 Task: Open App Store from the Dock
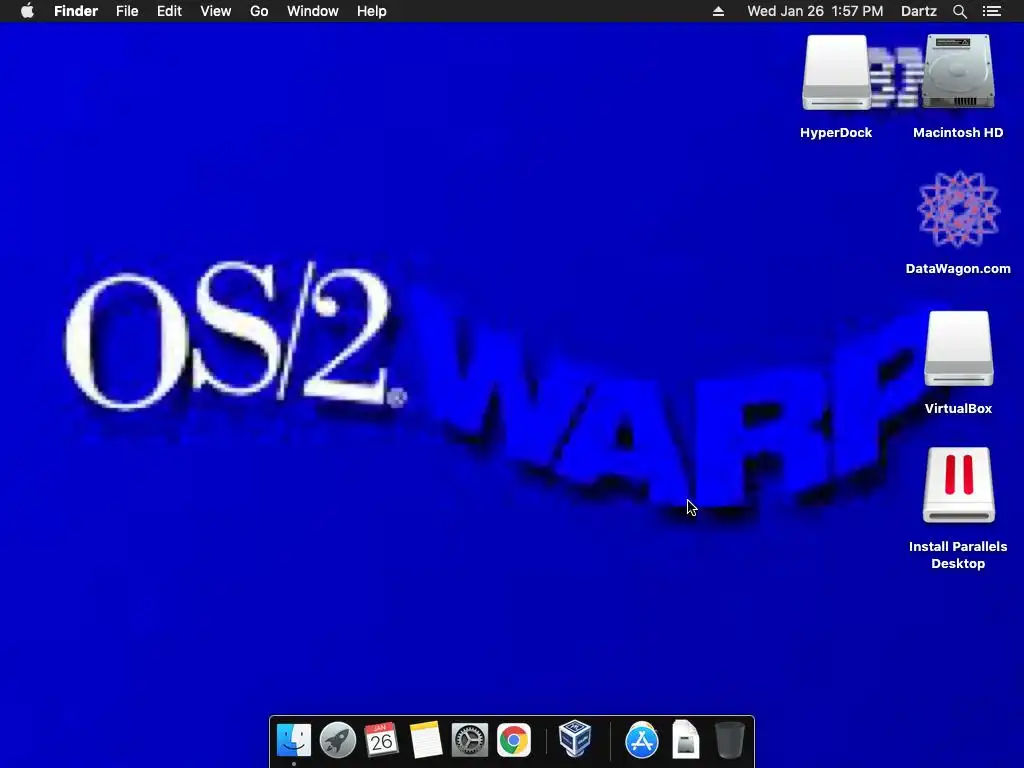(642, 741)
